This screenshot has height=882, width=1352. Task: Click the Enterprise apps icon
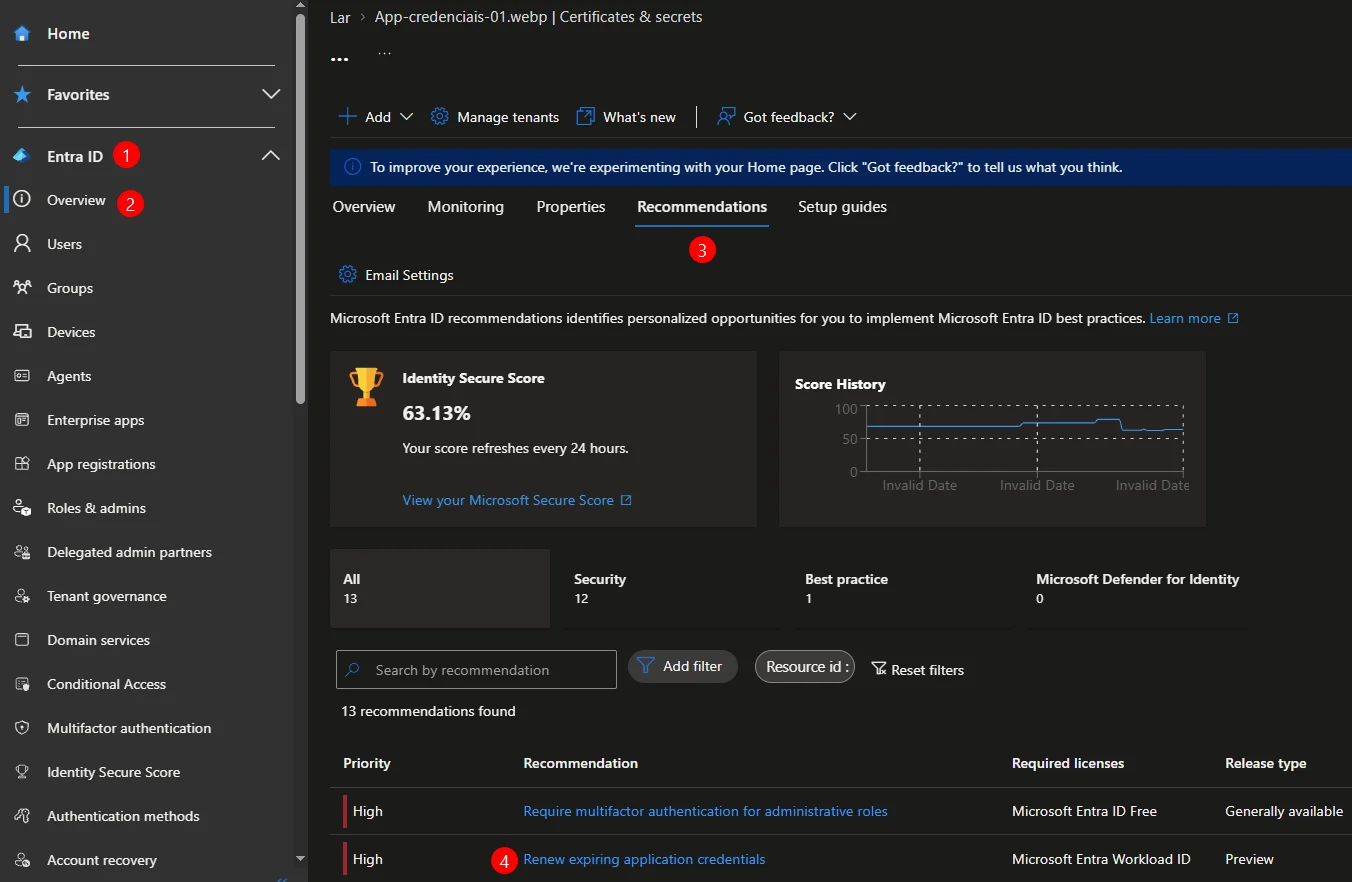[22, 420]
